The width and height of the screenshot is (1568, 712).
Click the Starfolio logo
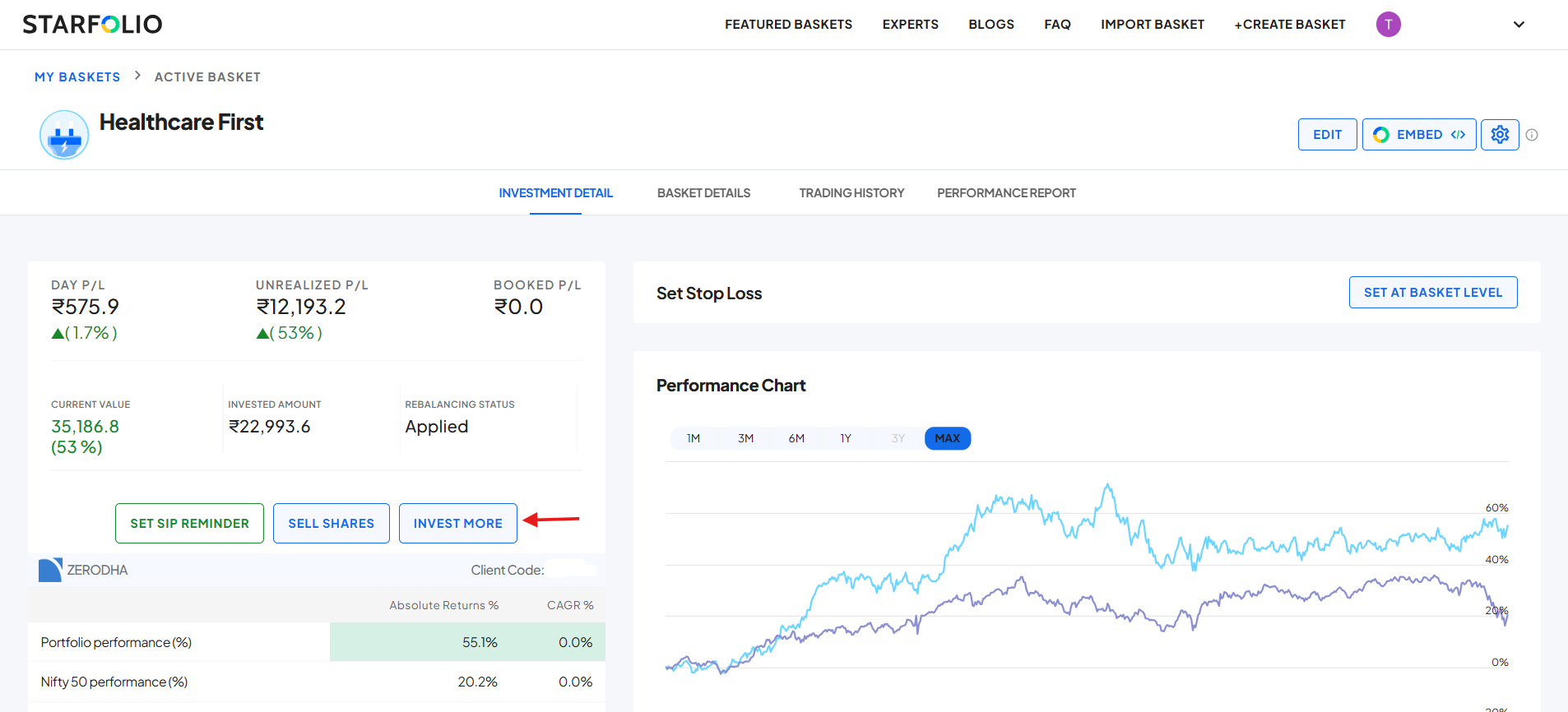click(92, 25)
